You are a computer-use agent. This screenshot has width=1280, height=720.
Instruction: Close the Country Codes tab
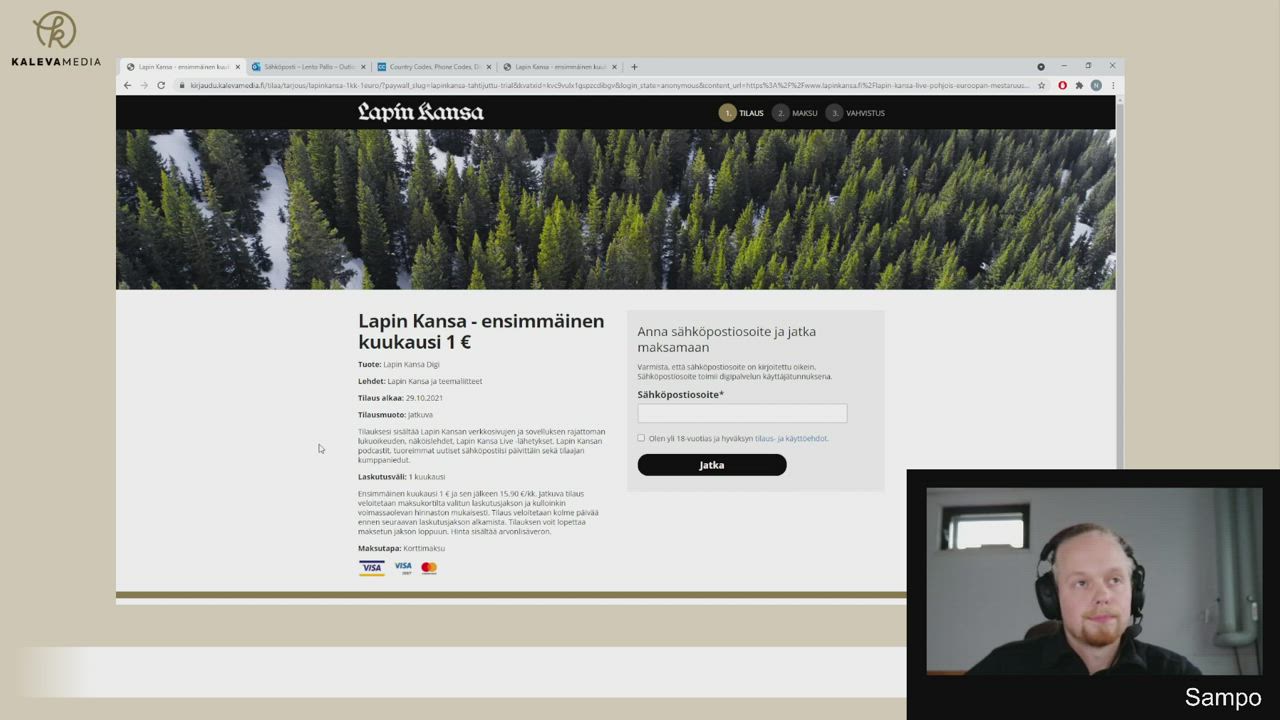tap(489, 67)
